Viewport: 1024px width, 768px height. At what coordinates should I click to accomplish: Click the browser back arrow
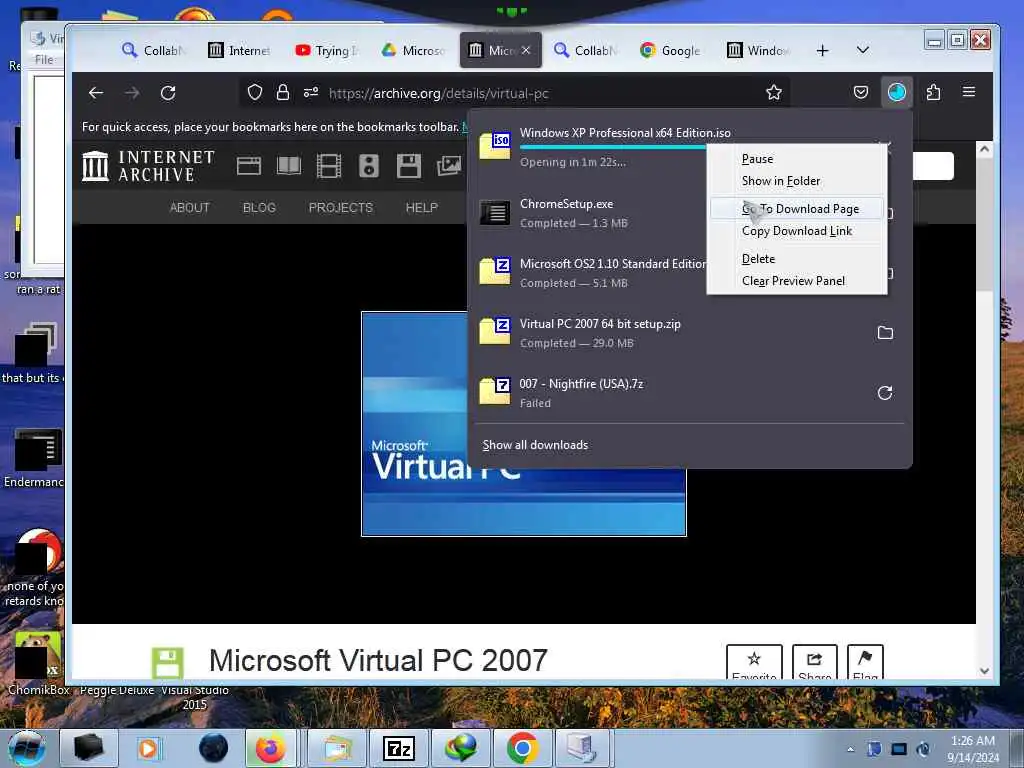coord(96,93)
